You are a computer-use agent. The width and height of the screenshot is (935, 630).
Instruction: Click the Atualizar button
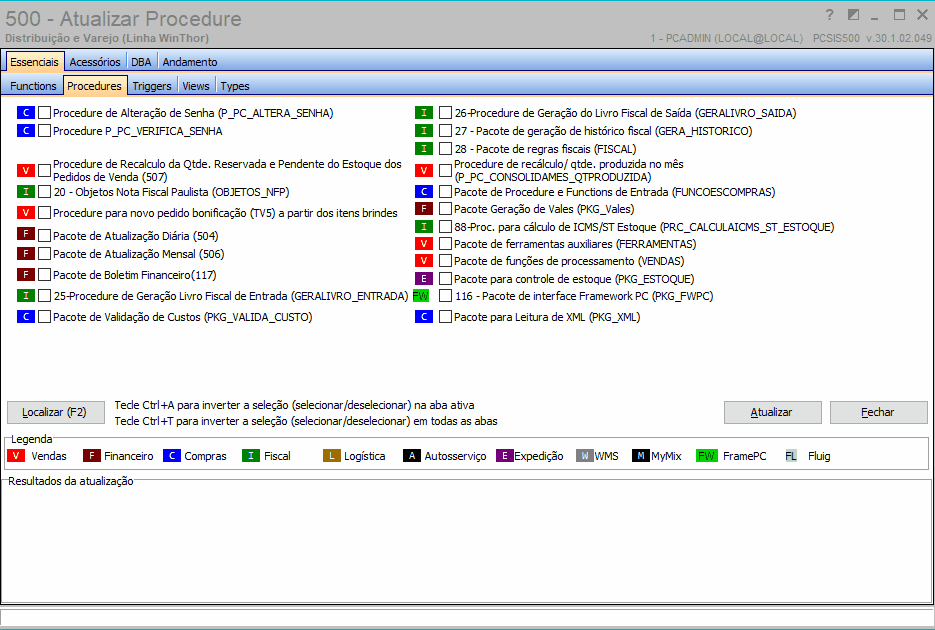(772, 412)
